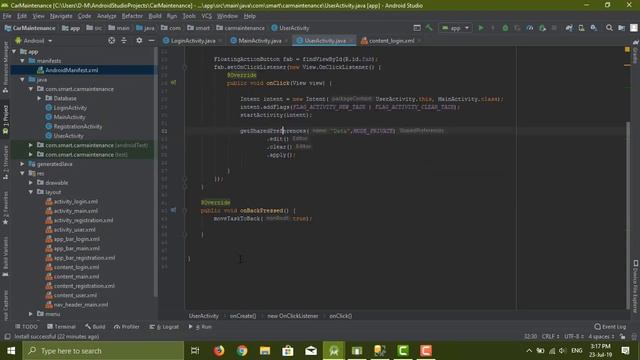
Task: Open Firefox from the taskbar
Action: [x=219, y=351]
